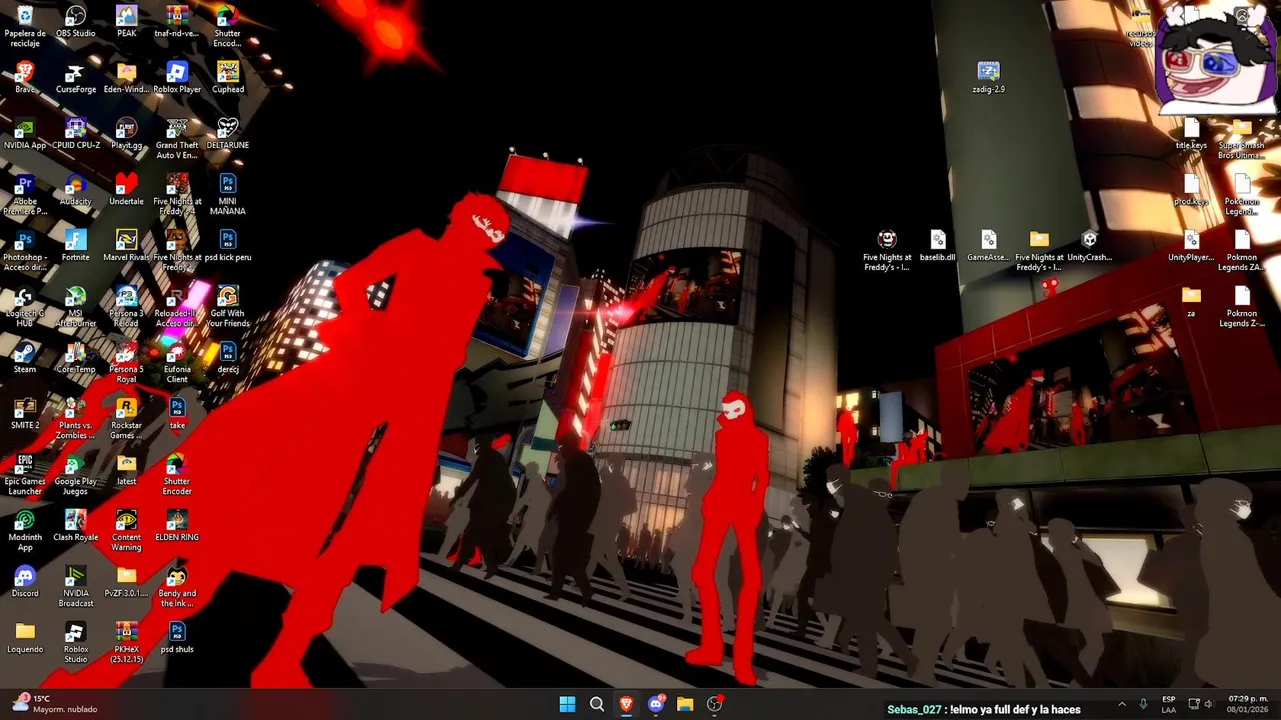Launch Logitech G HUB shortcut

point(25,306)
